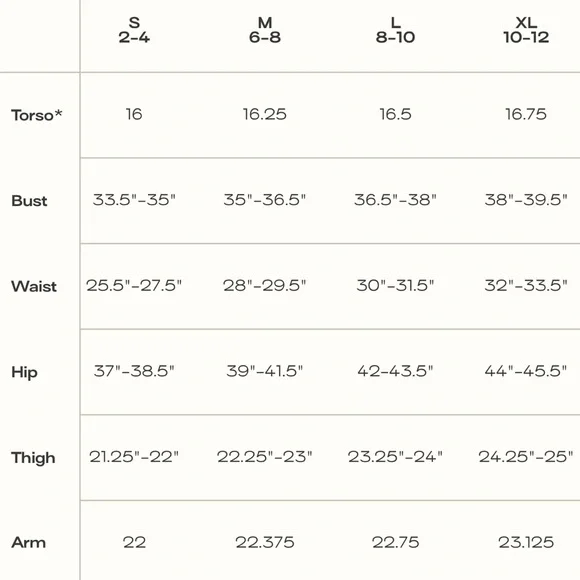The height and width of the screenshot is (580, 580).
Task: Select the 39"-41.5" hip measurement cell
Action: coord(265,371)
